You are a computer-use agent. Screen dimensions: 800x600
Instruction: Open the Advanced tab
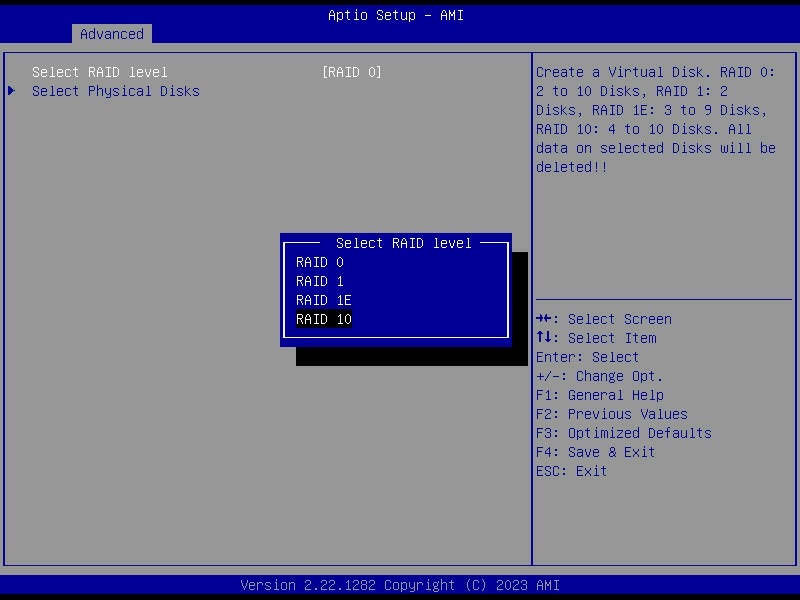(x=112, y=34)
